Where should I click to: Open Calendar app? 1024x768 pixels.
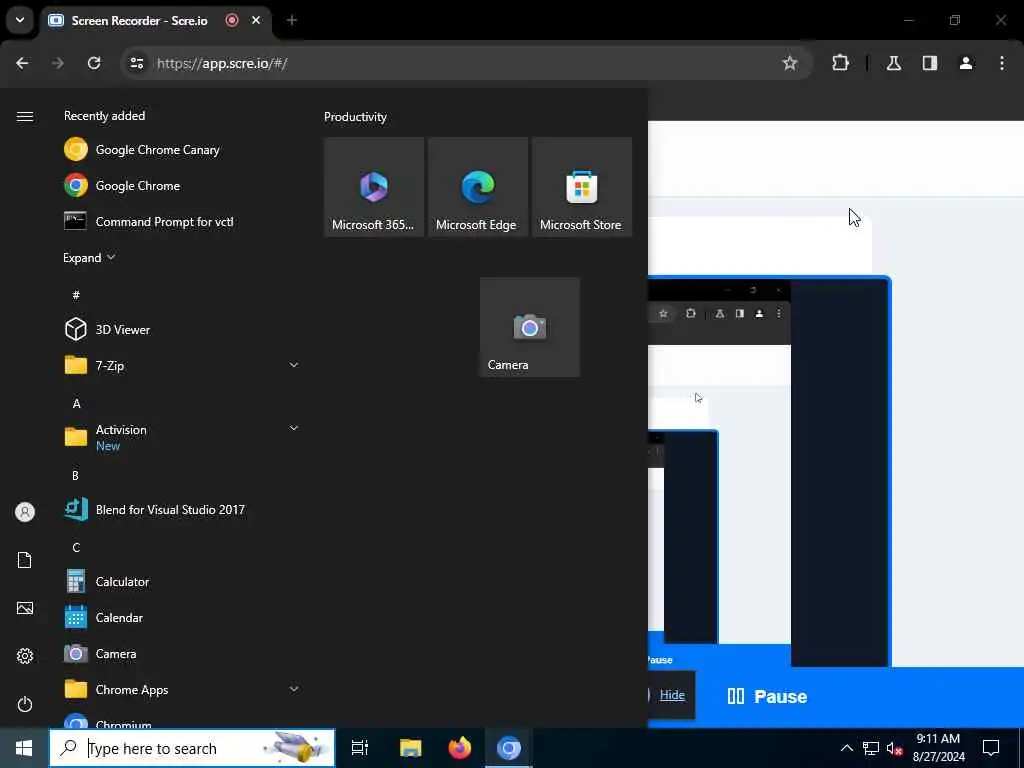(182, 617)
